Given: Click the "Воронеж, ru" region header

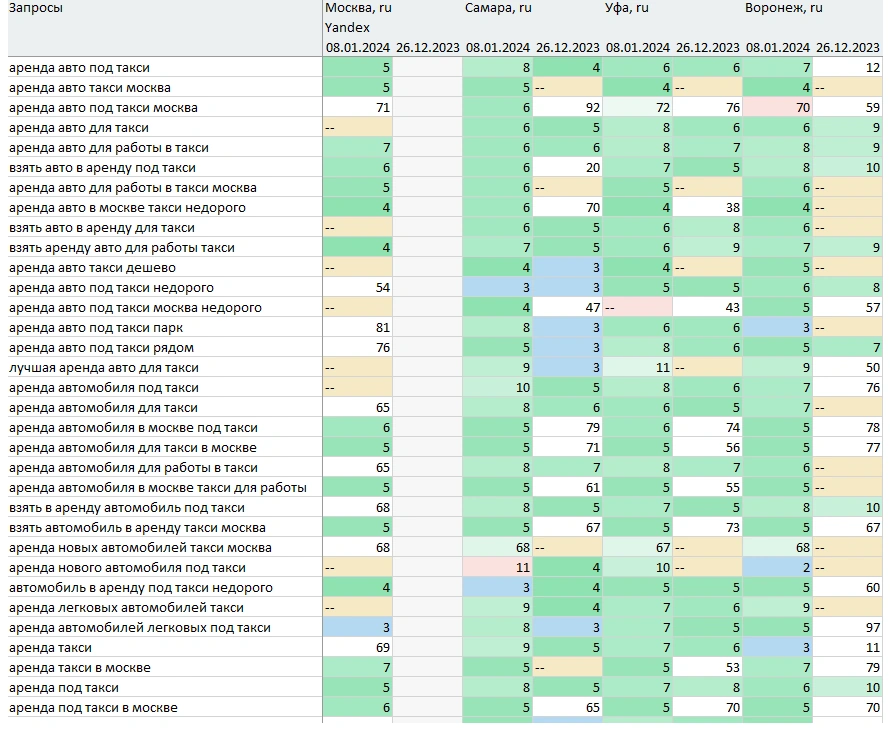Looking at the screenshot, I should pos(783,8).
